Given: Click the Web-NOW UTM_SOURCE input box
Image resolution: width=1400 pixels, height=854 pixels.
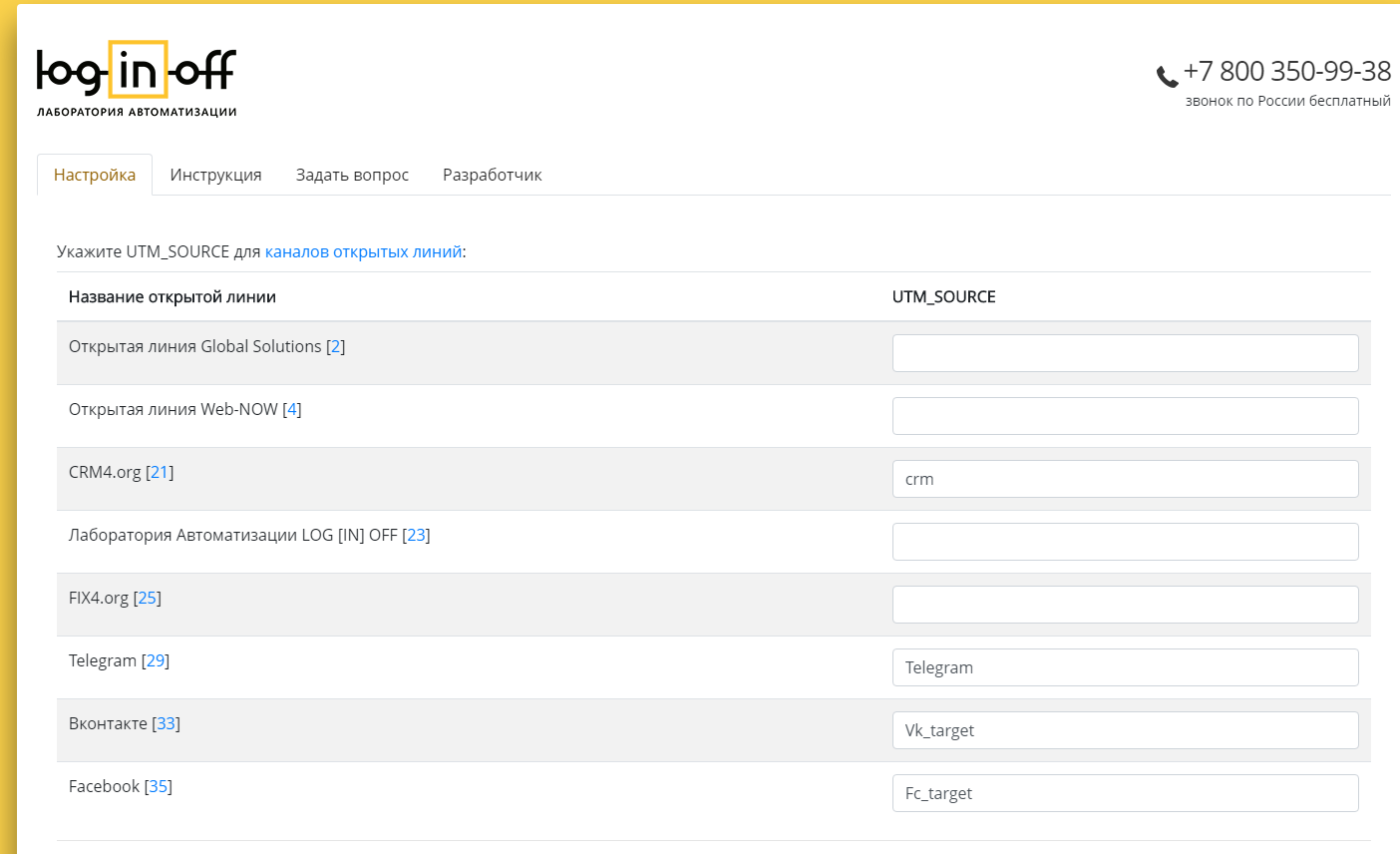Looking at the screenshot, I should pyautogui.click(x=1125, y=416).
